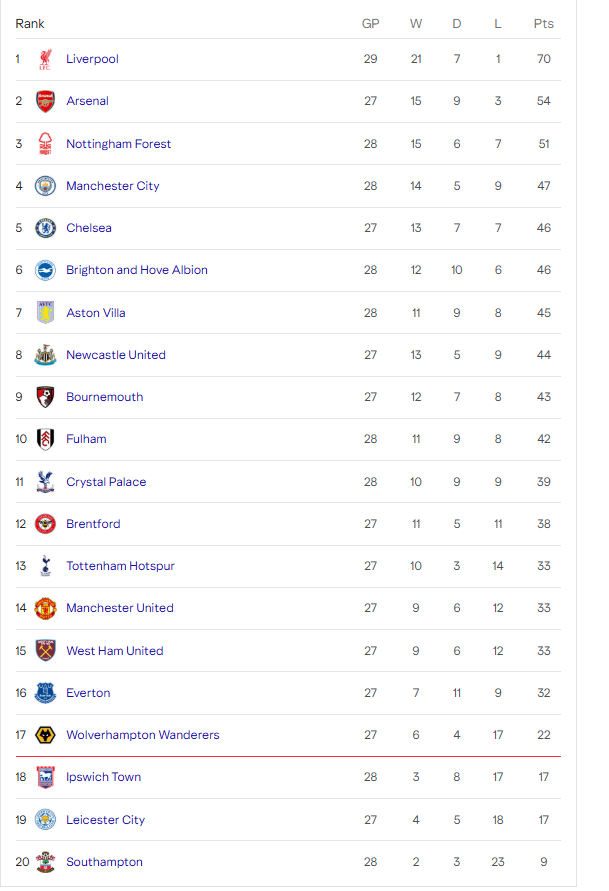Image resolution: width=609 pixels, height=891 pixels.
Task: Click the Pts column header
Action: coord(543,23)
